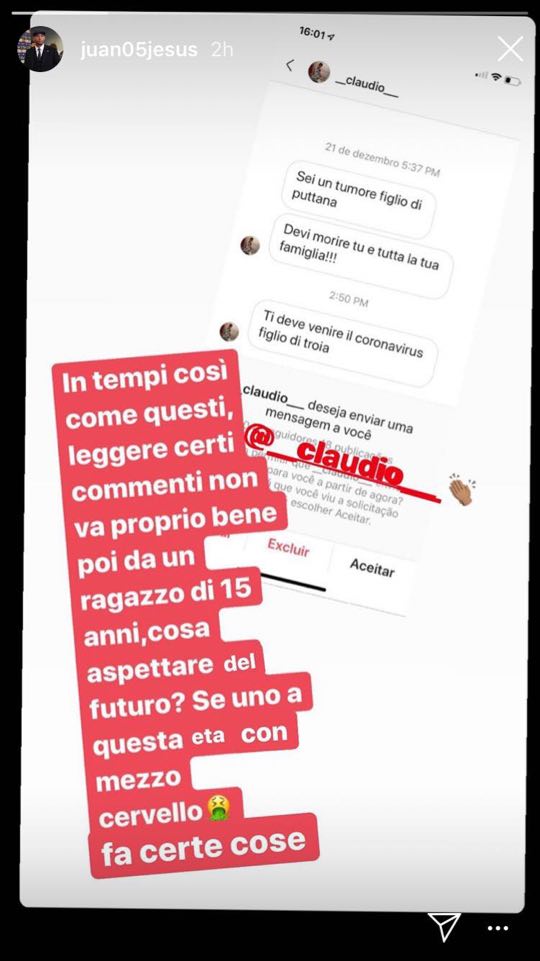Click the back chevron beside __claudio__
Screen dimensions: 540x961
pos(290,64)
